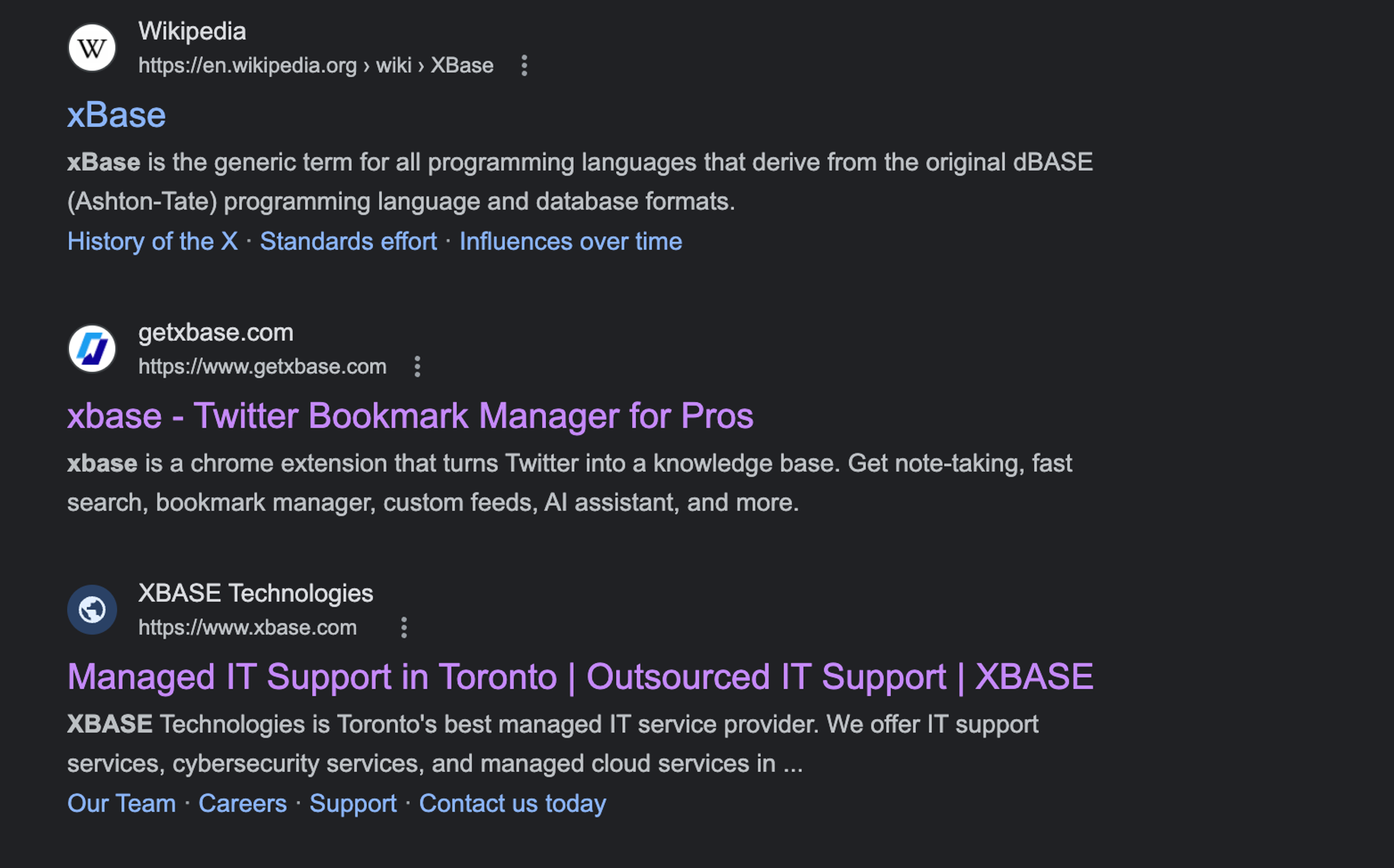Click the XBASE Technologies globe icon
Image resolution: width=1394 pixels, height=868 pixels.
click(x=92, y=610)
